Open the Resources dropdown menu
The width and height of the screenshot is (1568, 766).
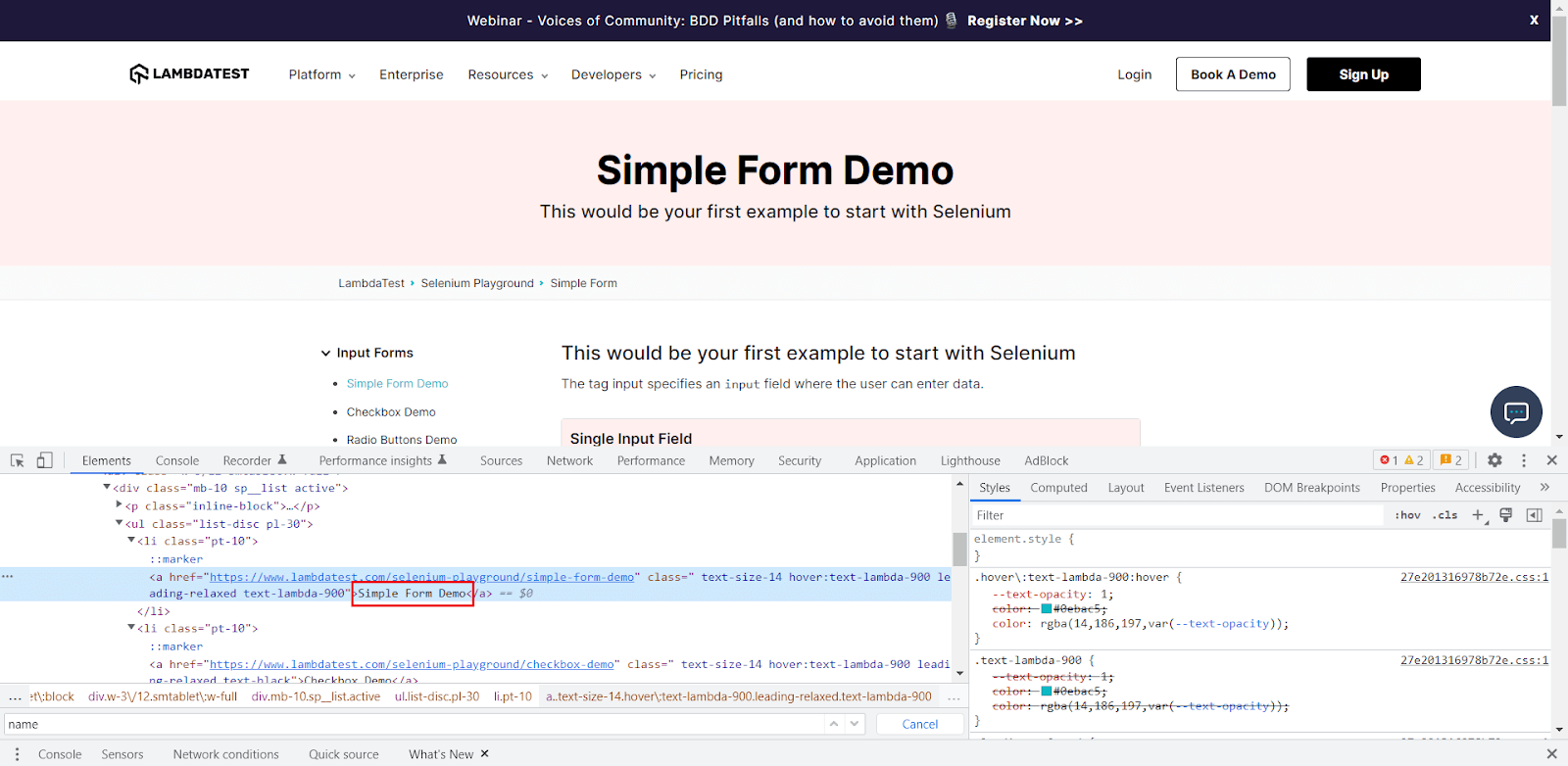[x=508, y=74]
